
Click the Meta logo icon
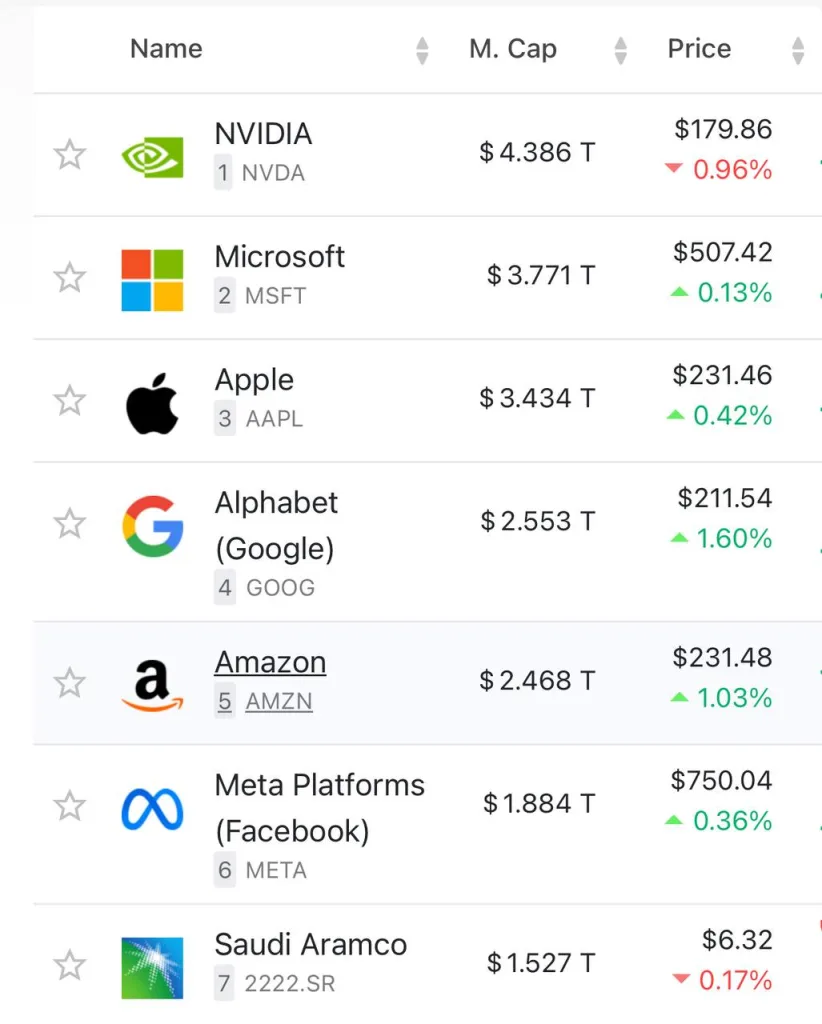(x=152, y=808)
